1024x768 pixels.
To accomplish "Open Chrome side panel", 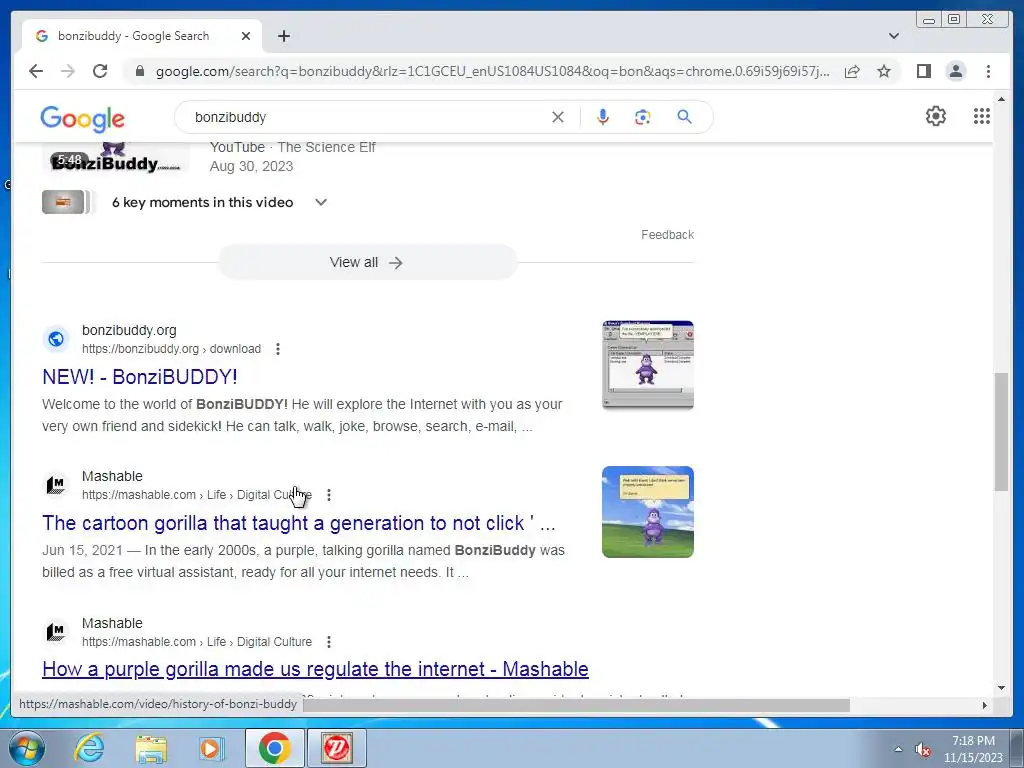I will [923, 71].
